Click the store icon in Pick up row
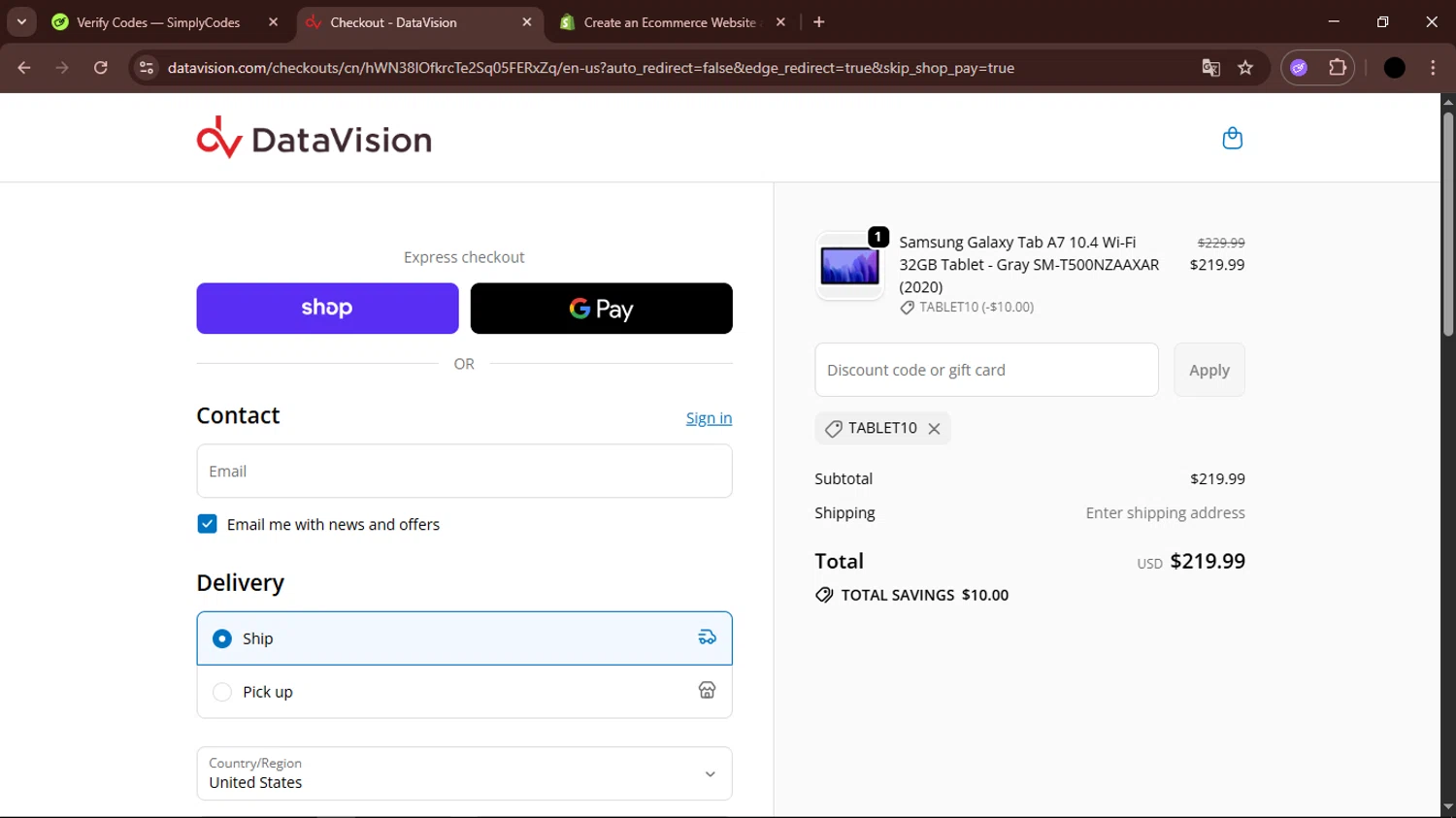This screenshot has width=1456, height=818. (707, 690)
